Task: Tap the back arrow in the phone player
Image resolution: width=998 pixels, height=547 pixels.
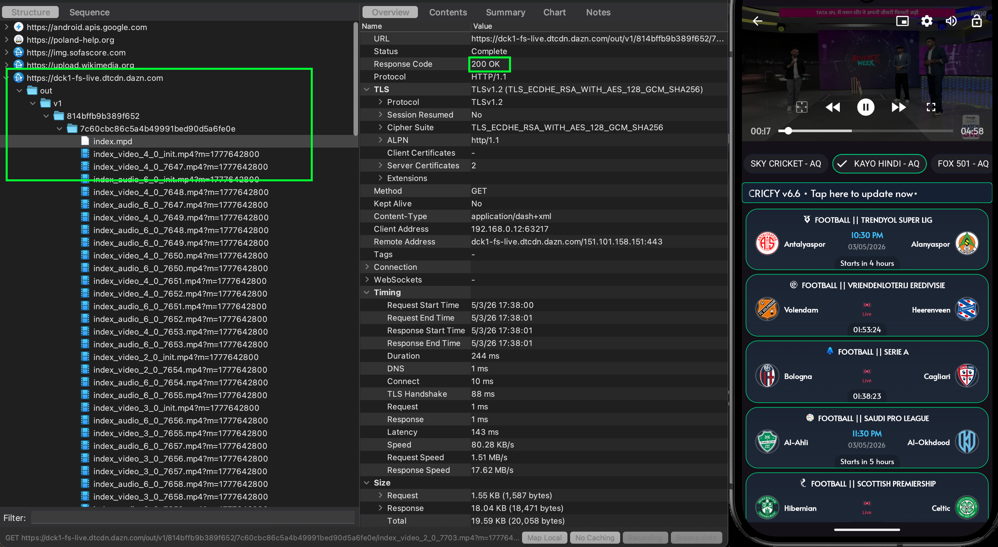Action: pos(757,21)
